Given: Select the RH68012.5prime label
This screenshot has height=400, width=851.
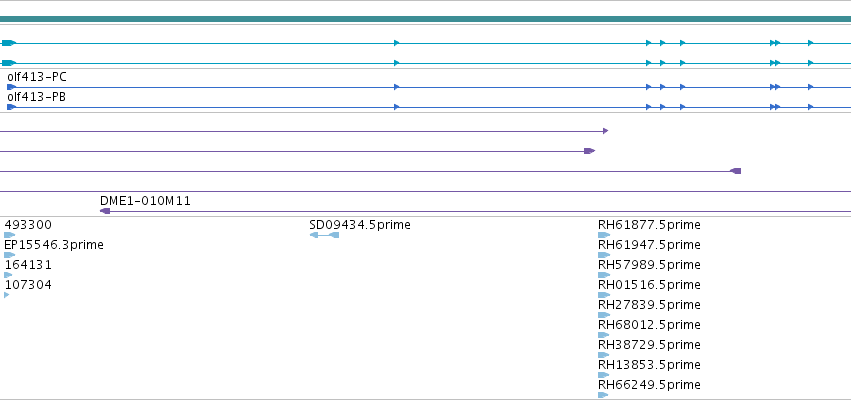Looking at the screenshot, I should pyautogui.click(x=649, y=325).
